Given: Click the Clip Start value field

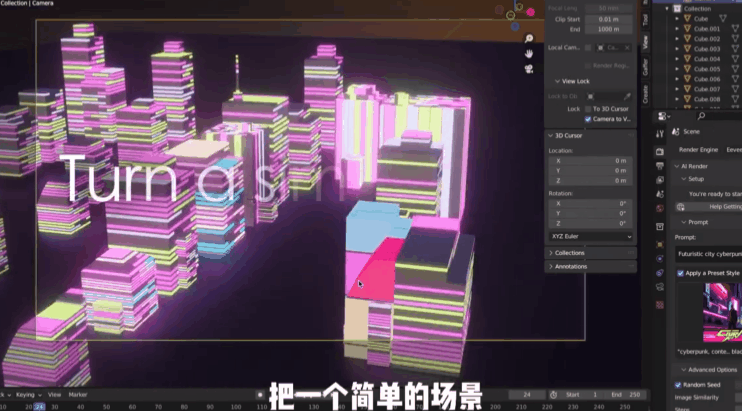Looking at the screenshot, I should click(609, 19).
